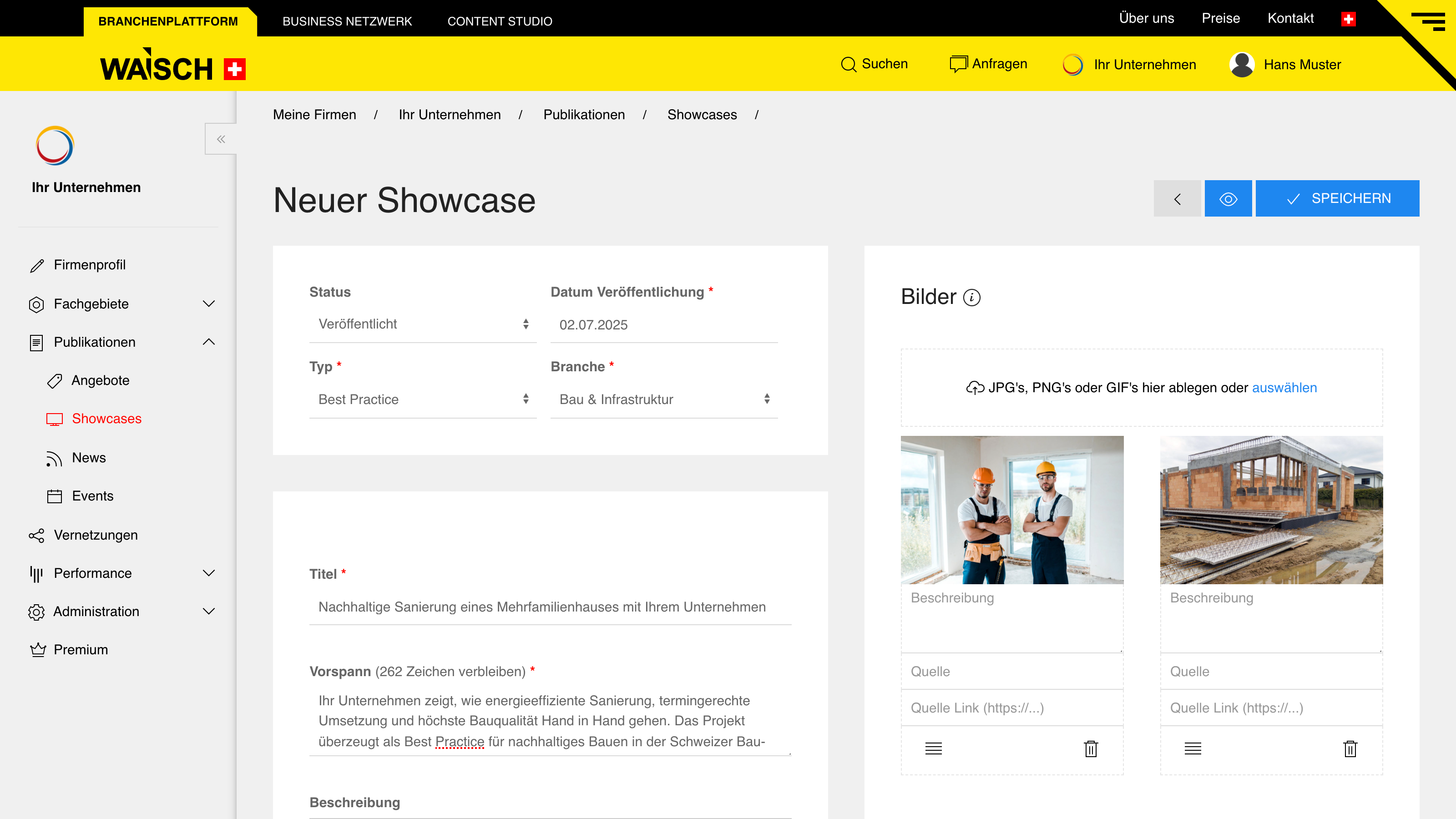This screenshot has height=819, width=1456.
Task: Switch to CONTENT STUDIO tab
Action: pyautogui.click(x=500, y=21)
